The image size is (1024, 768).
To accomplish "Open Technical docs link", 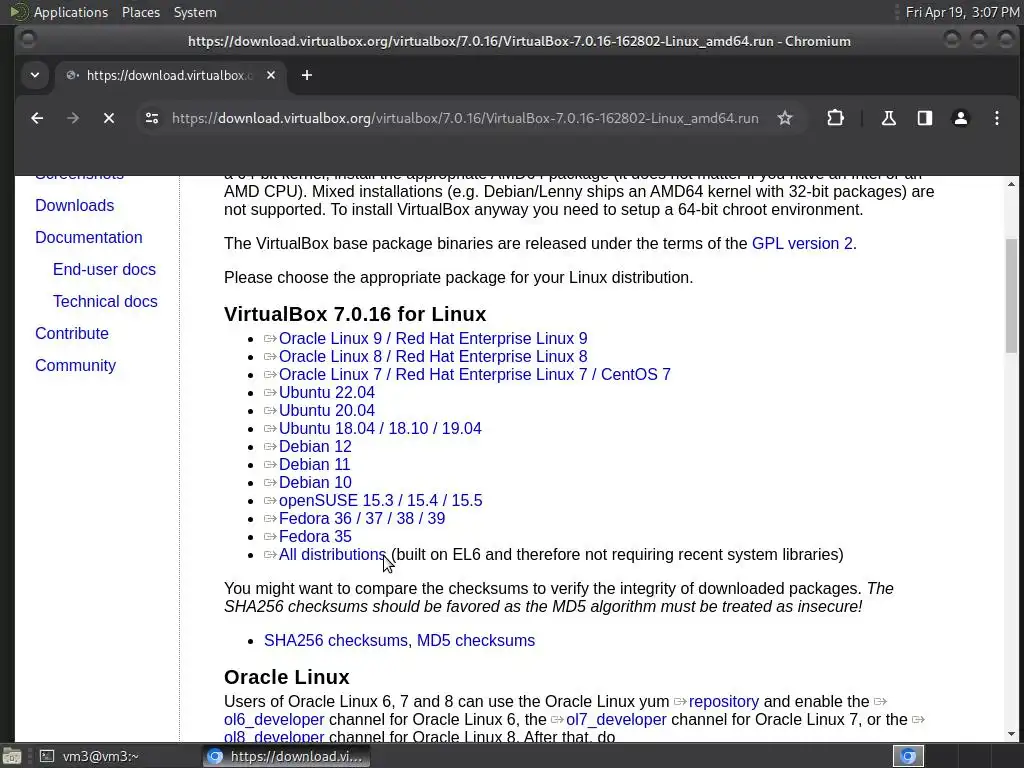I will pos(105,302).
